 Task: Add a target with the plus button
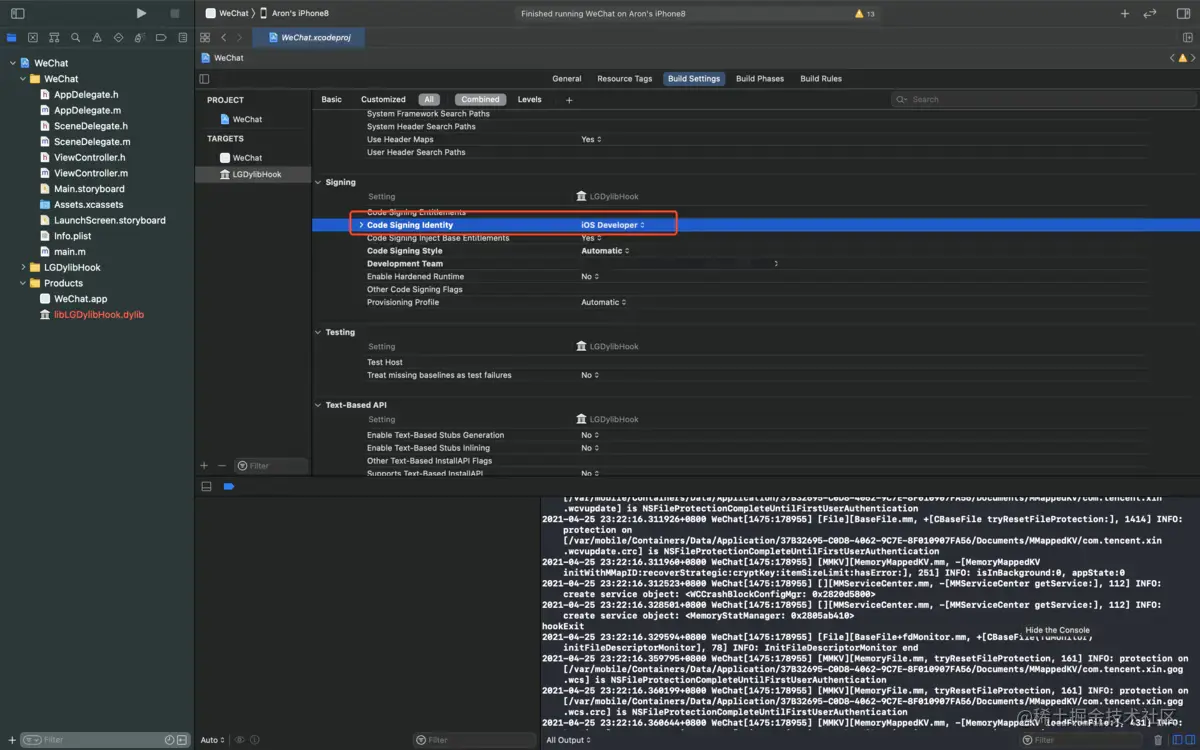[204, 465]
